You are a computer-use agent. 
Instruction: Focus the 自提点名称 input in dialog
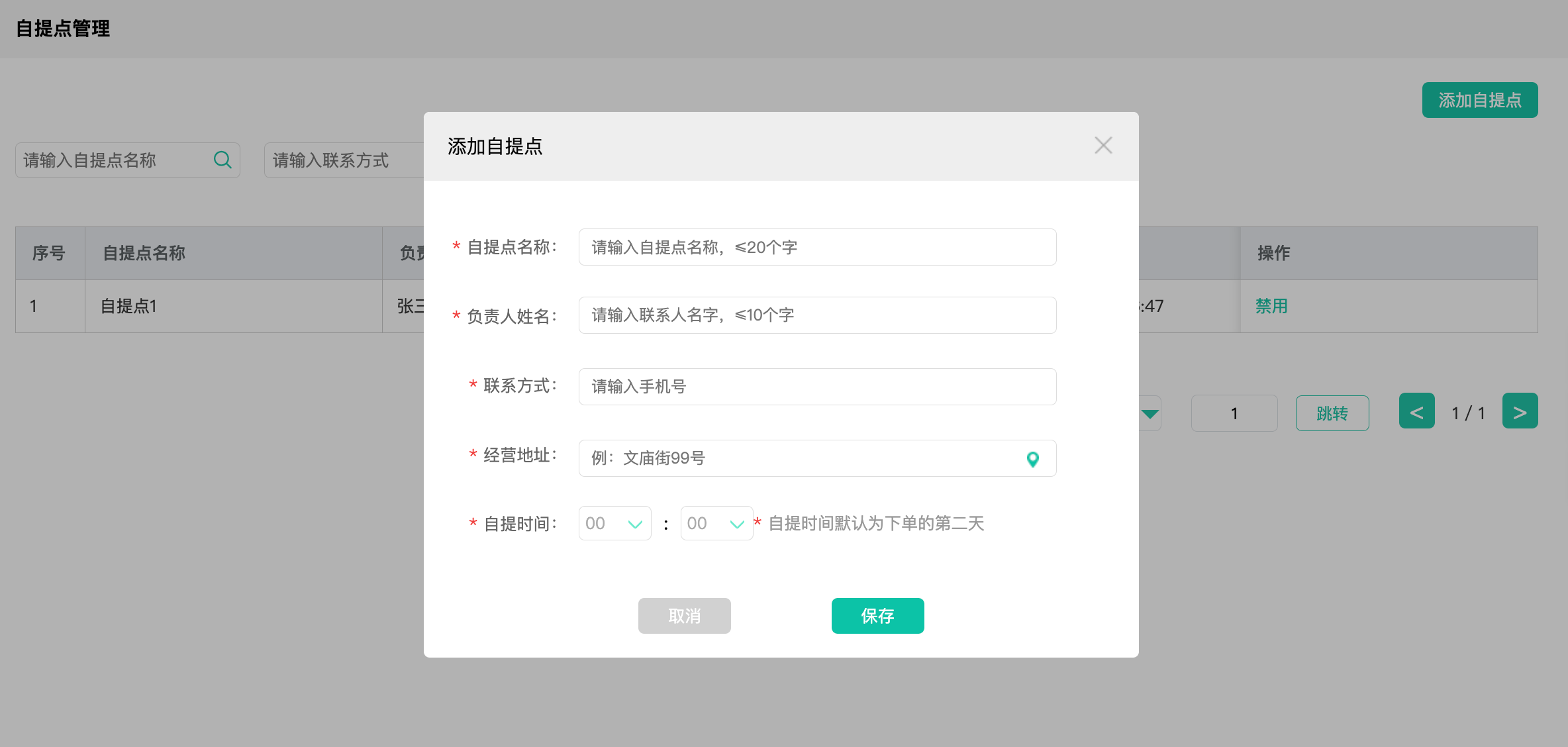point(817,247)
